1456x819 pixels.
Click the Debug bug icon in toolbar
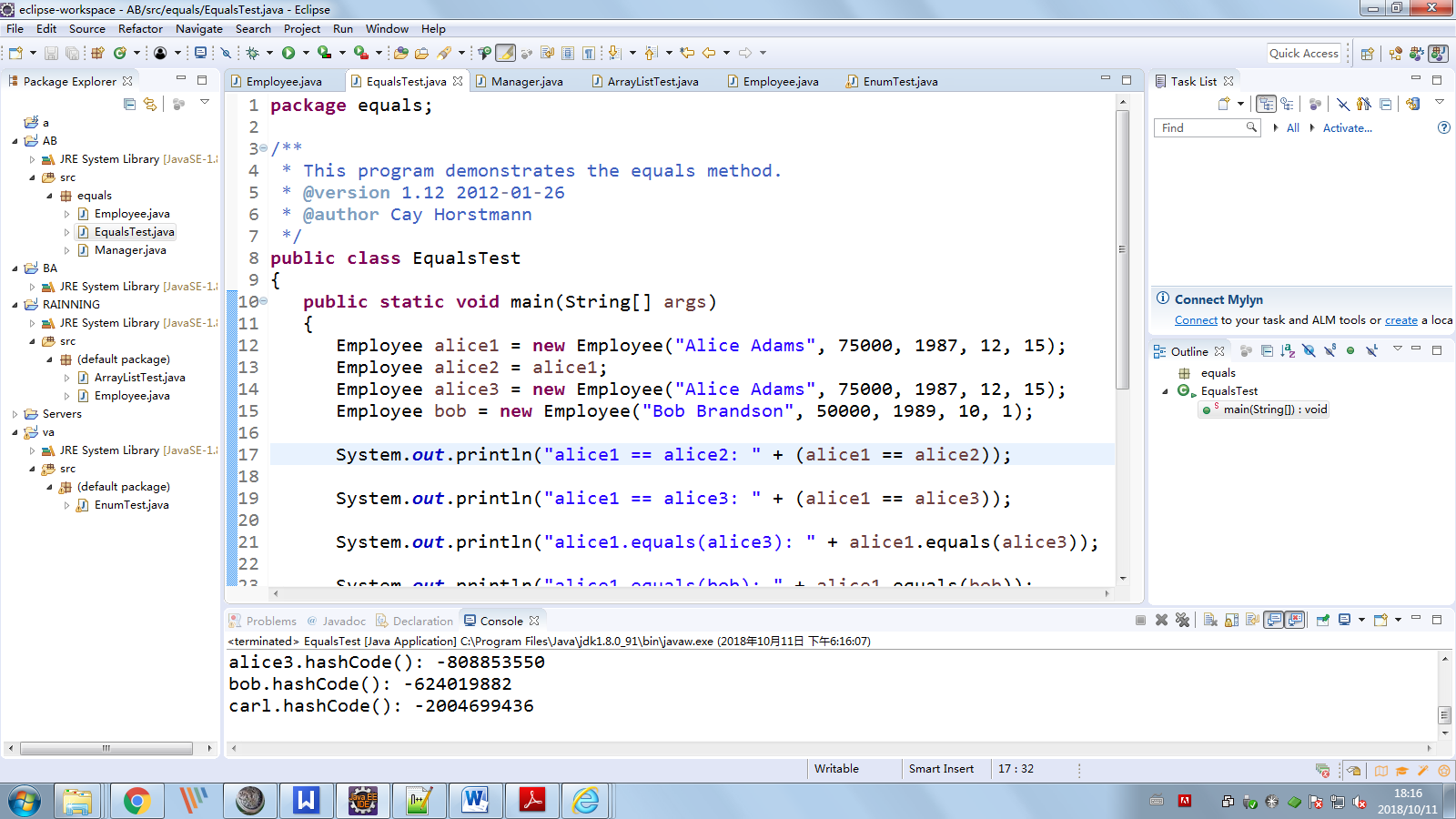253,53
